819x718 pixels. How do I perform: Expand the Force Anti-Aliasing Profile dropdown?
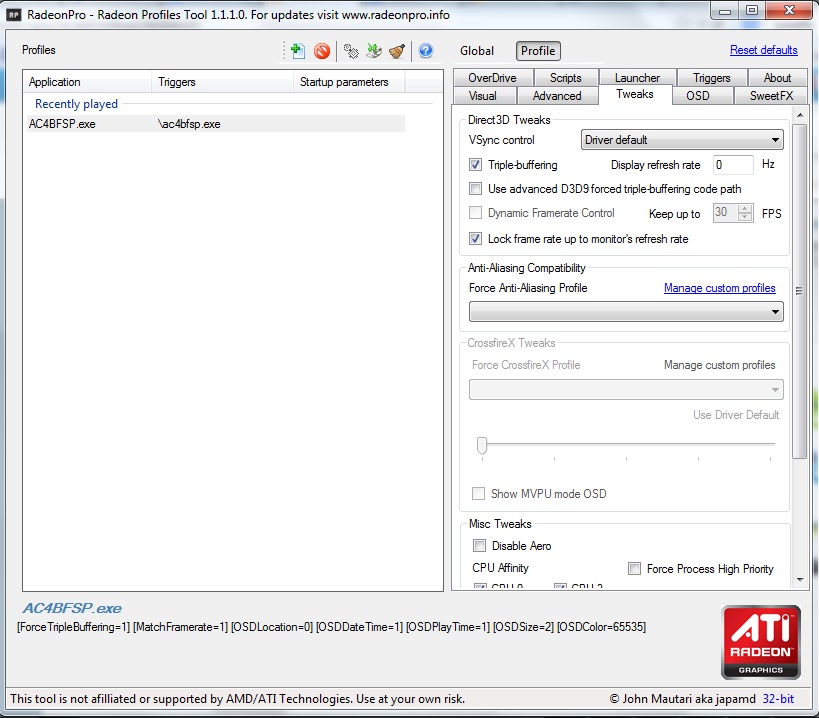[626, 313]
